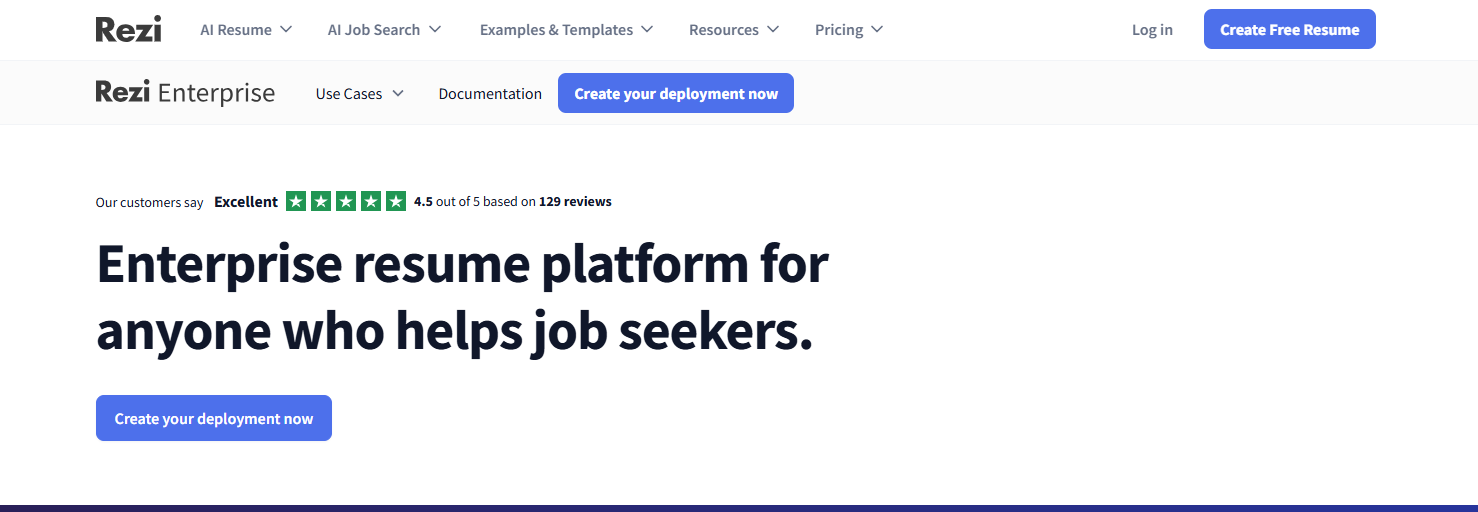Click the second green Trustpilot star
Screen dimensions: 1478x512
[x=321, y=201]
